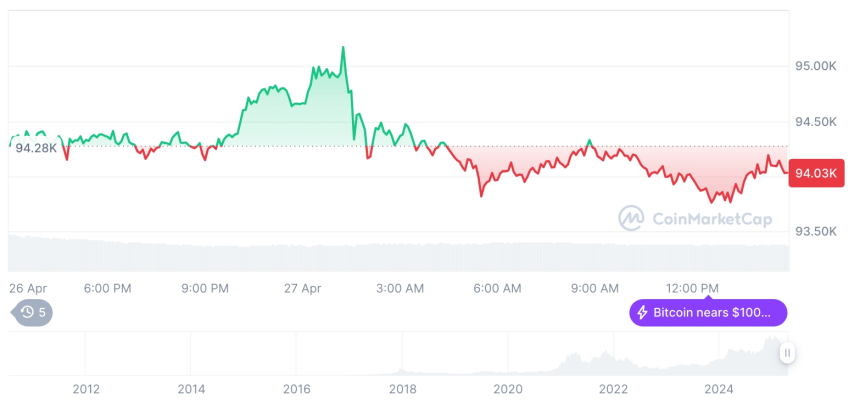Click the 27 Apr date axis label
Viewport: 860px width, 401px height.
300,288
